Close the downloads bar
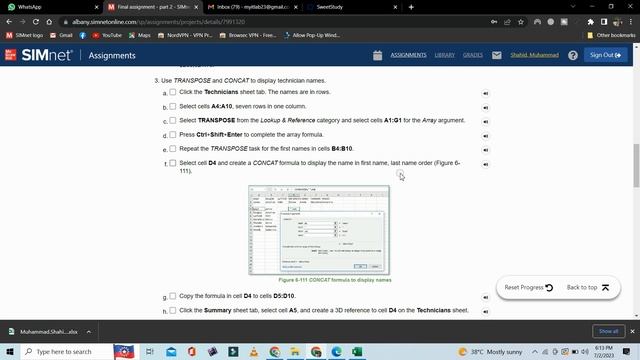 click(632, 331)
